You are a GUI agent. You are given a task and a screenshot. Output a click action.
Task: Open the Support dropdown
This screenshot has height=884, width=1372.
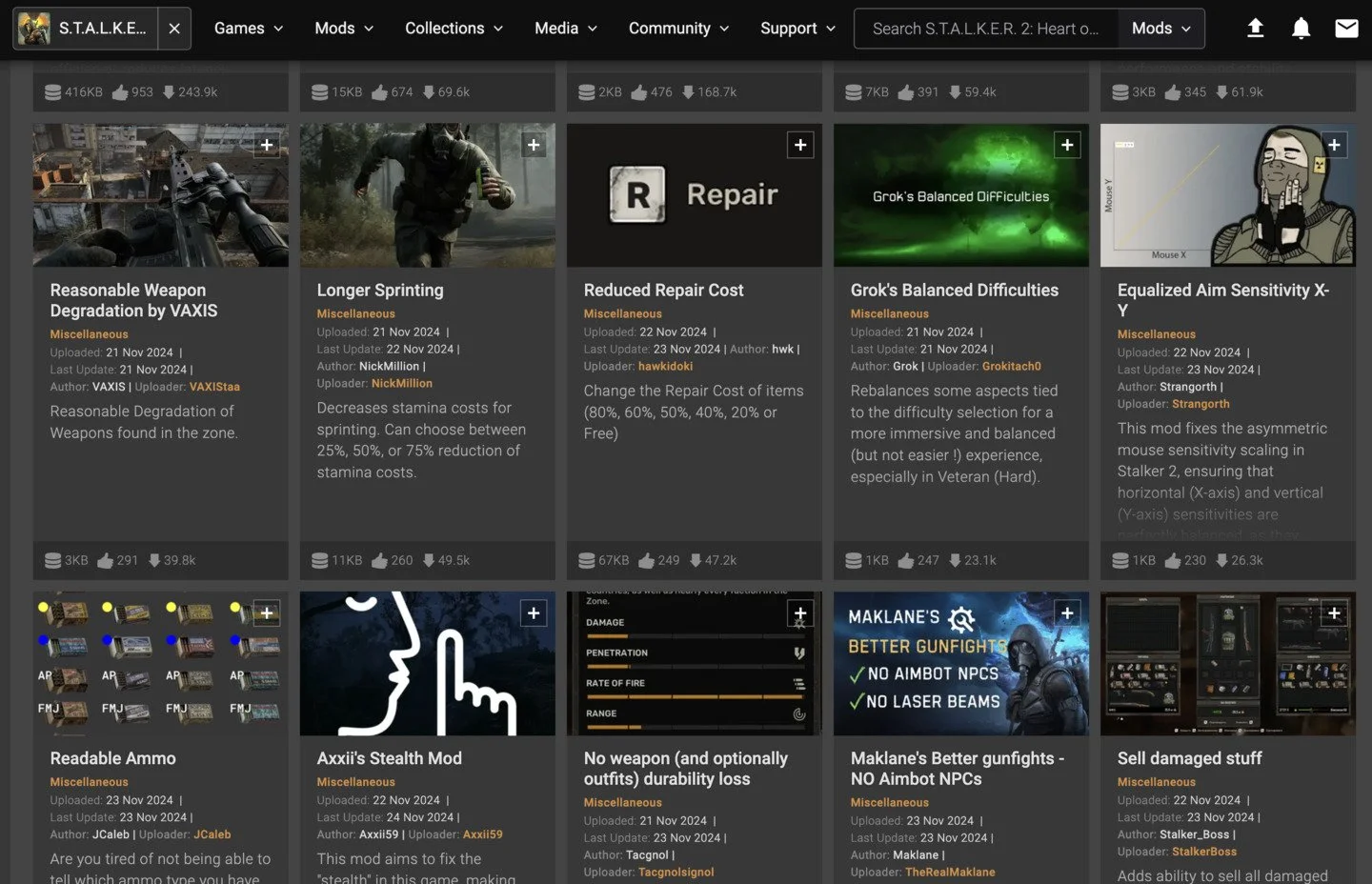tap(797, 29)
